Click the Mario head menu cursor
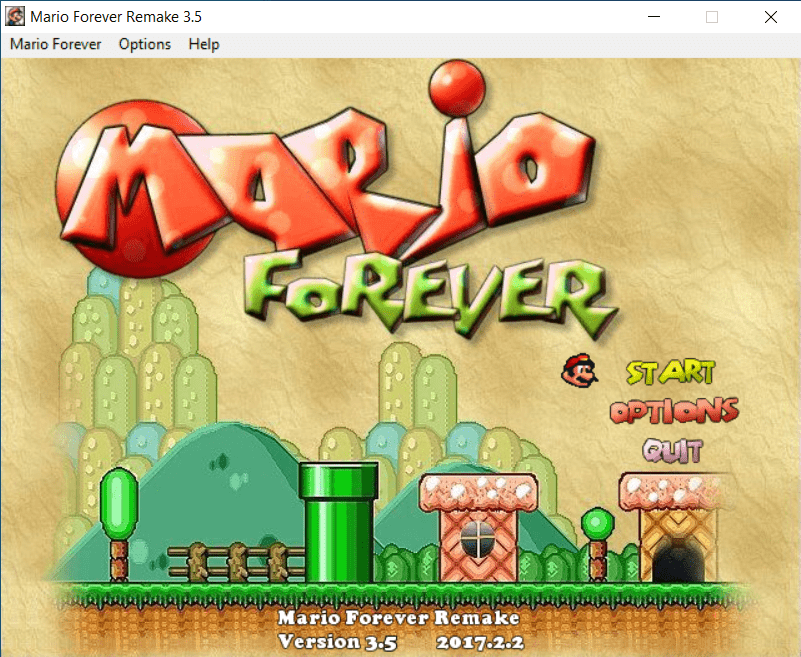 click(x=579, y=370)
